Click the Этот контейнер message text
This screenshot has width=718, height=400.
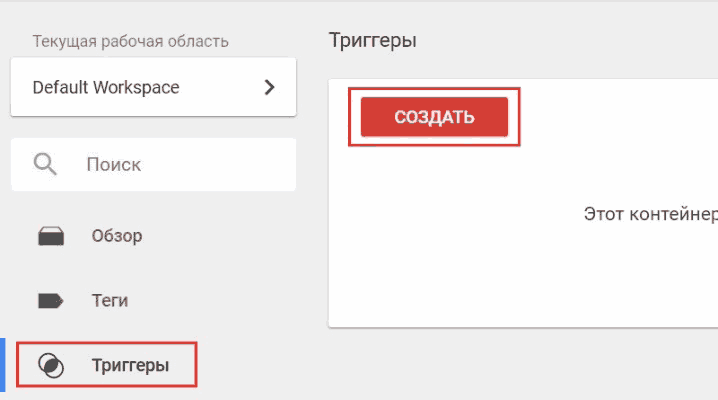click(x=651, y=214)
